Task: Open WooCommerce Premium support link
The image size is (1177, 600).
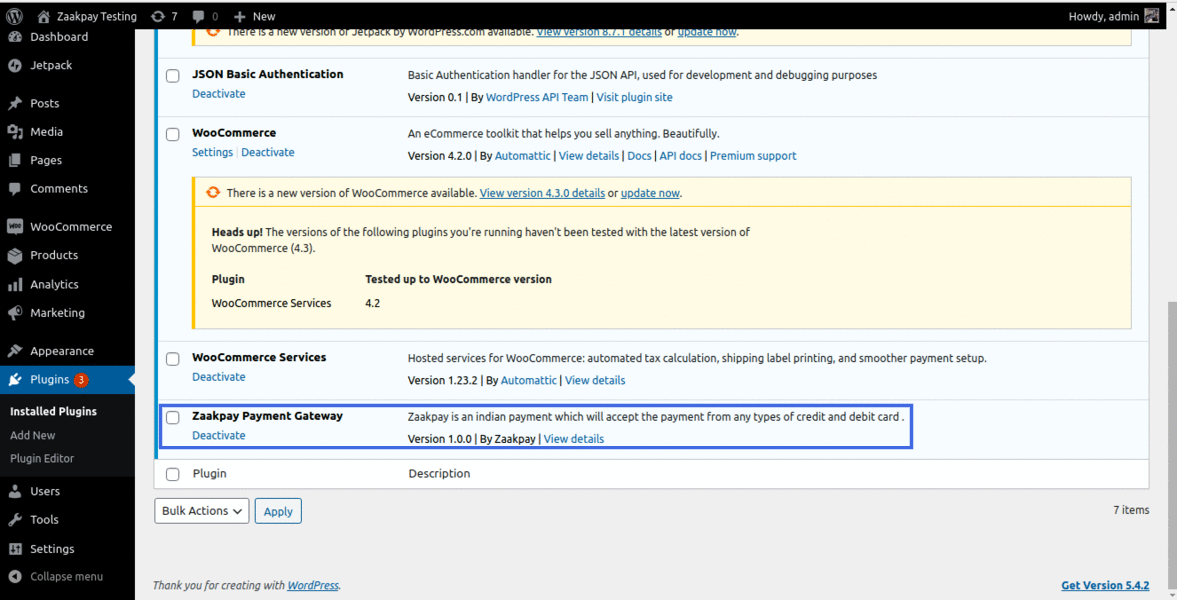Action: (753, 155)
